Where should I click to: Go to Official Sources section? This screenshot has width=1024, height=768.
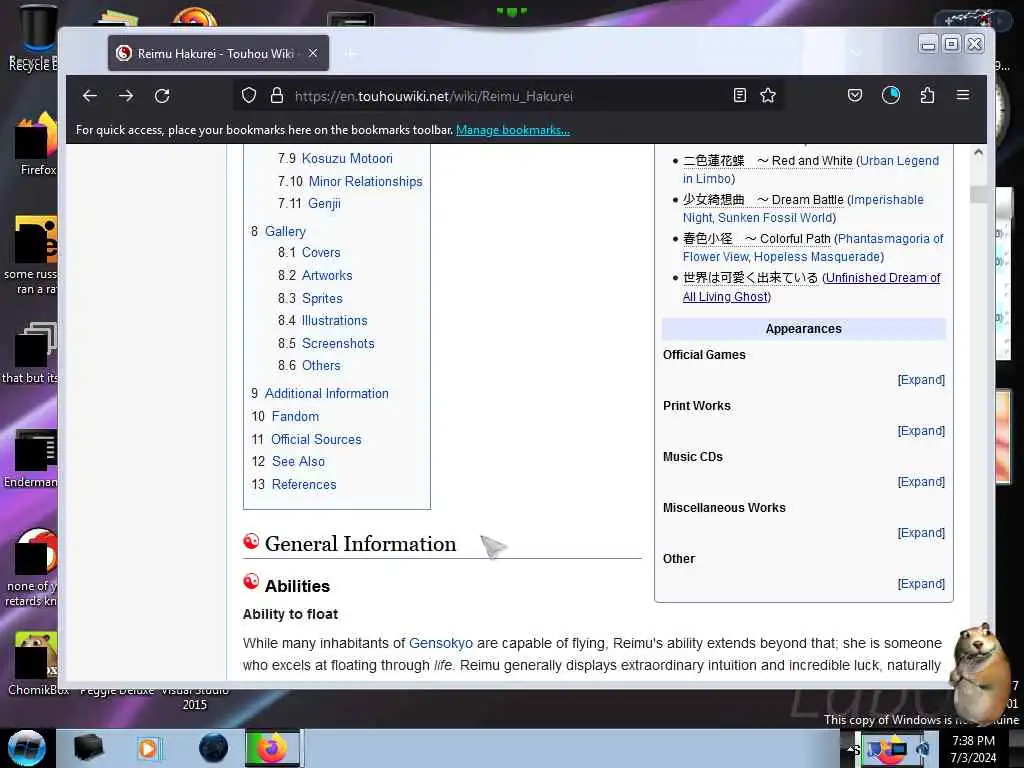tap(316, 440)
